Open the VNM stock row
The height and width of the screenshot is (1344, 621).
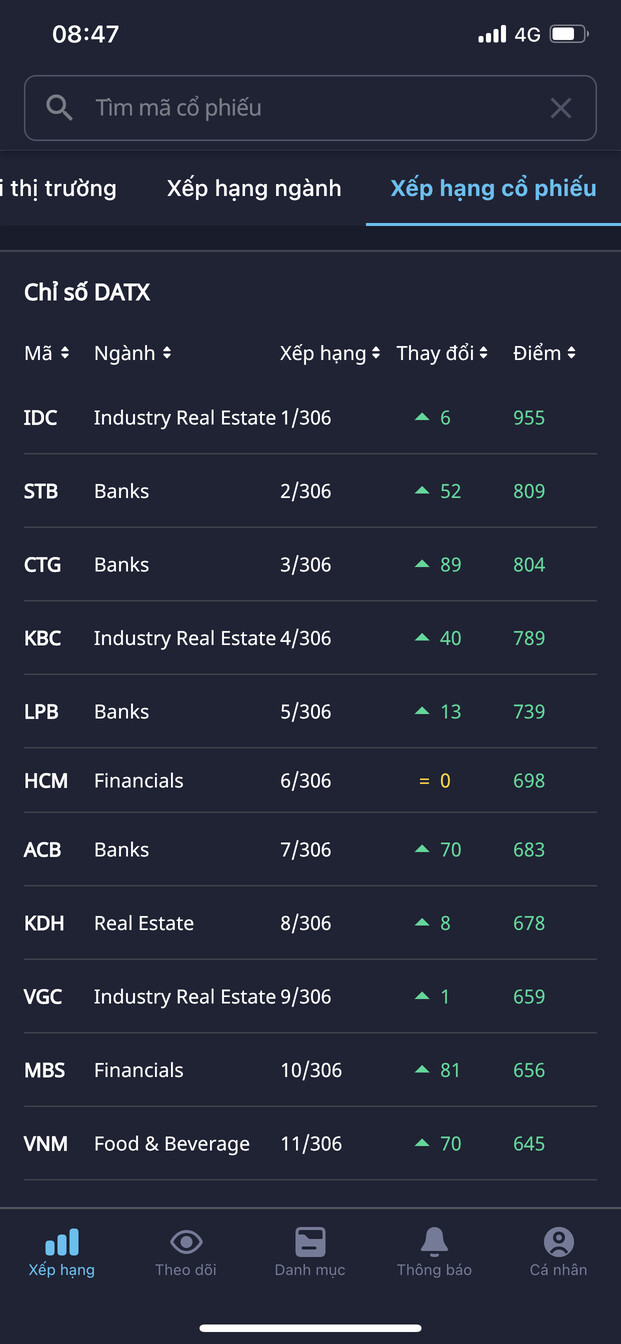pyautogui.click(x=310, y=1143)
